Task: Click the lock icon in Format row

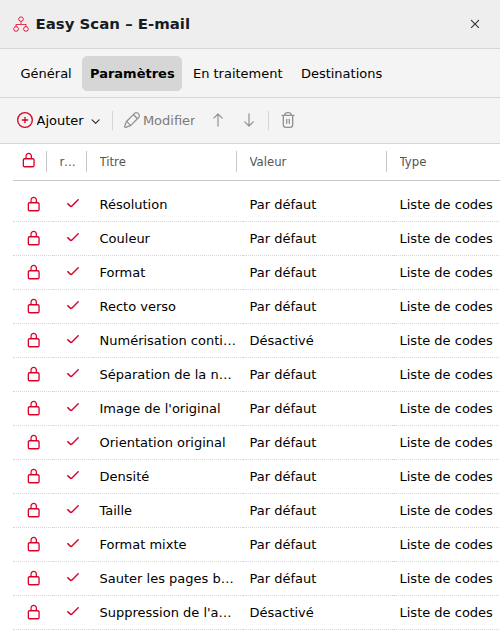Action: (x=34, y=273)
